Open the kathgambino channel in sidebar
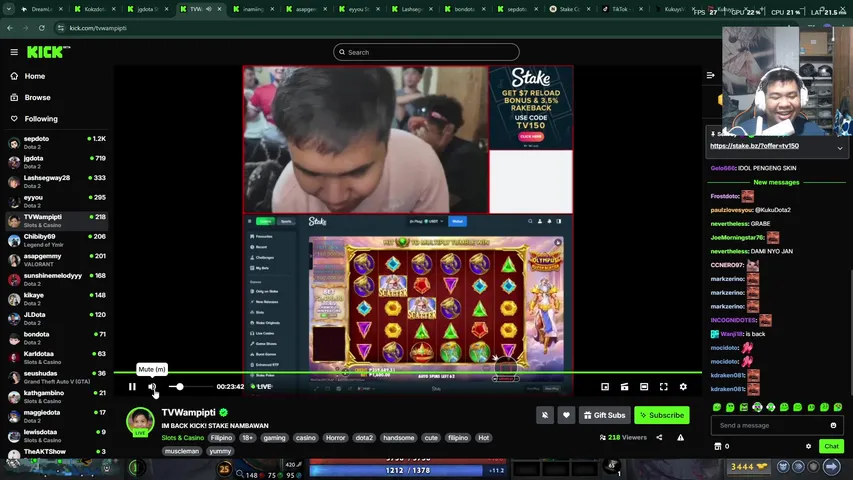The image size is (853, 480). (56, 397)
